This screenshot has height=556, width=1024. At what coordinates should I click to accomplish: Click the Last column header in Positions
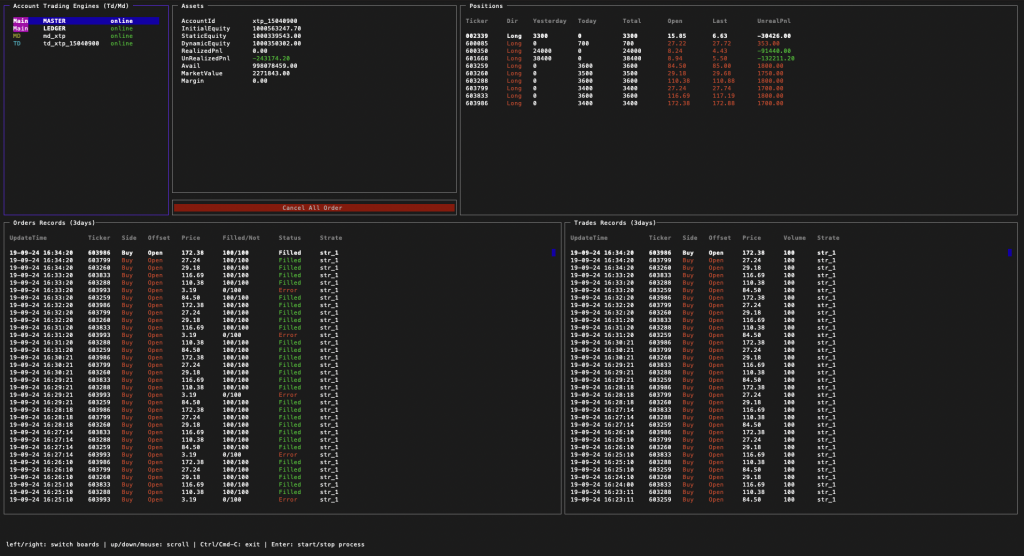(x=720, y=21)
